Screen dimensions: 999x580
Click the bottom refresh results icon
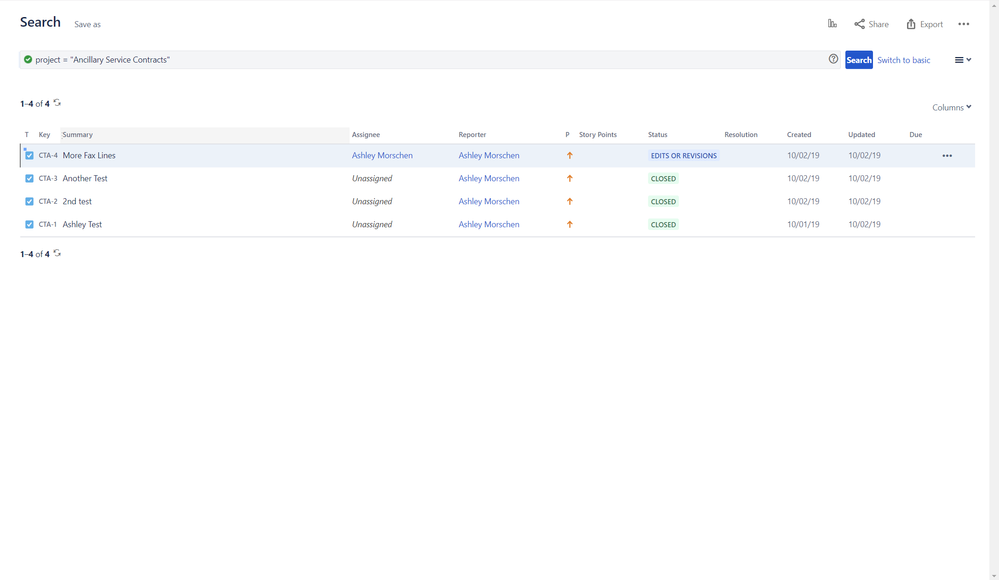coord(57,254)
